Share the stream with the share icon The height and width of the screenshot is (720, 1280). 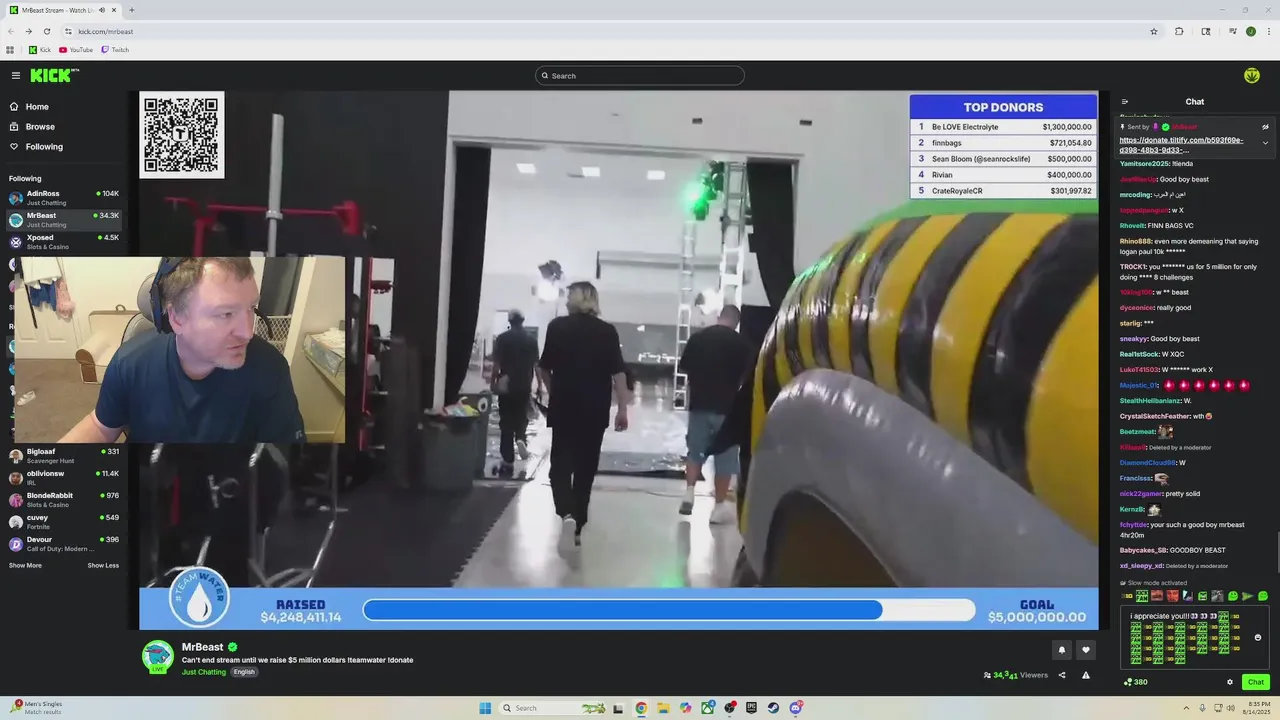coord(1062,675)
